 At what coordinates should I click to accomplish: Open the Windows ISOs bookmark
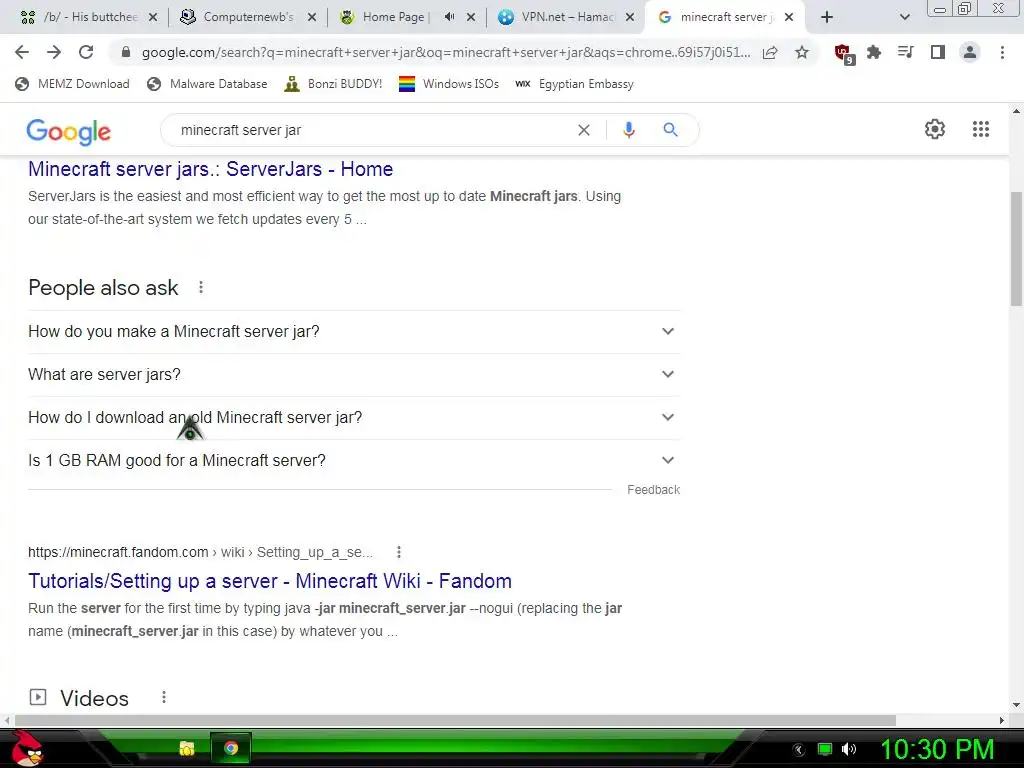[449, 84]
